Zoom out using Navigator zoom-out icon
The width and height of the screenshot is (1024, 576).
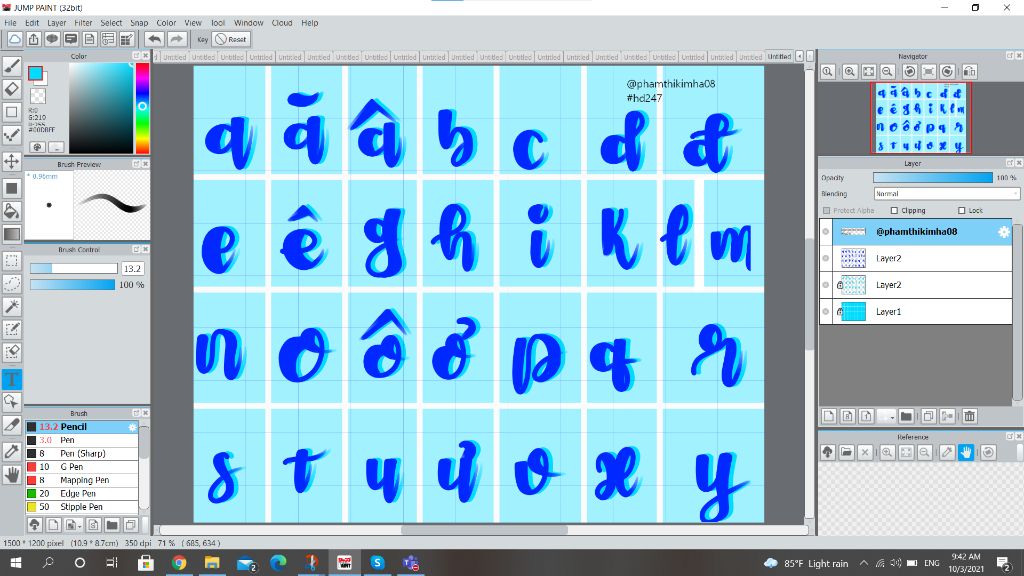coord(888,71)
